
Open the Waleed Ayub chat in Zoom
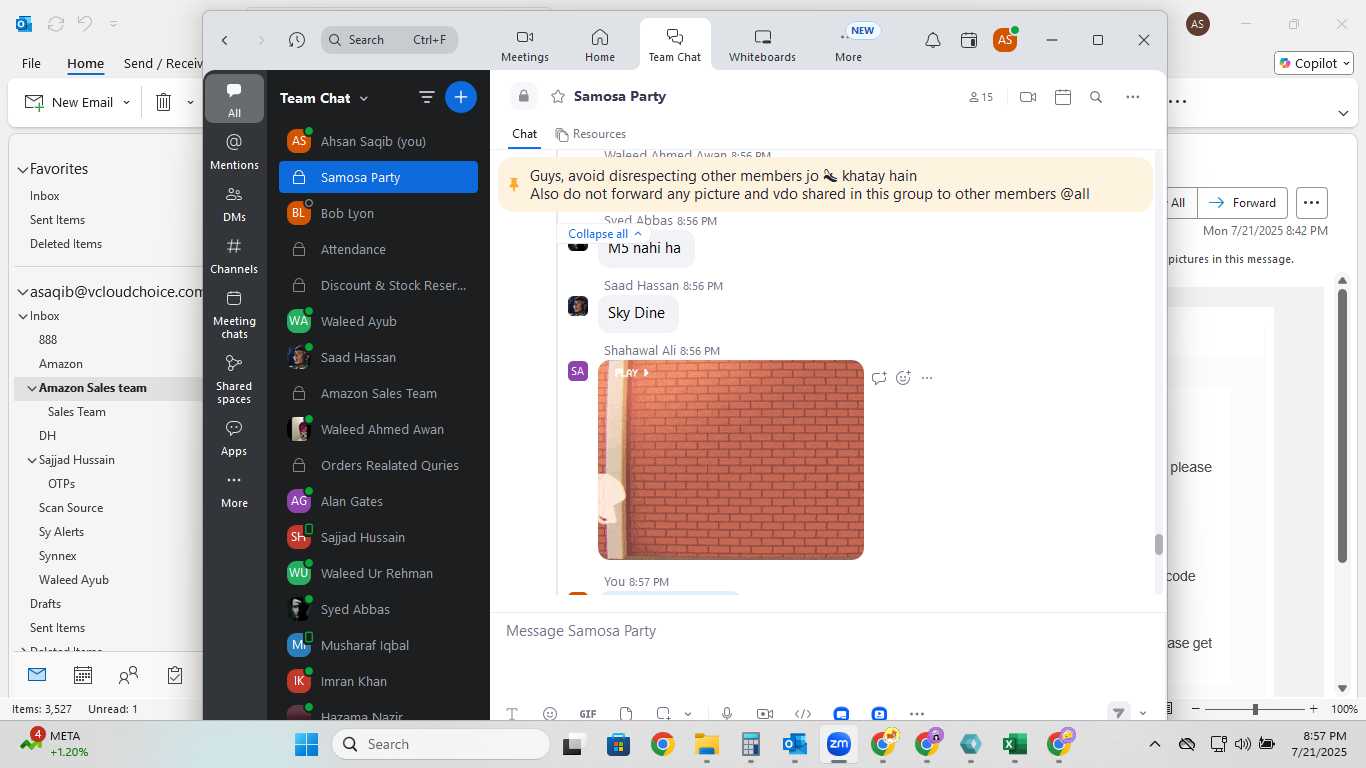378,321
